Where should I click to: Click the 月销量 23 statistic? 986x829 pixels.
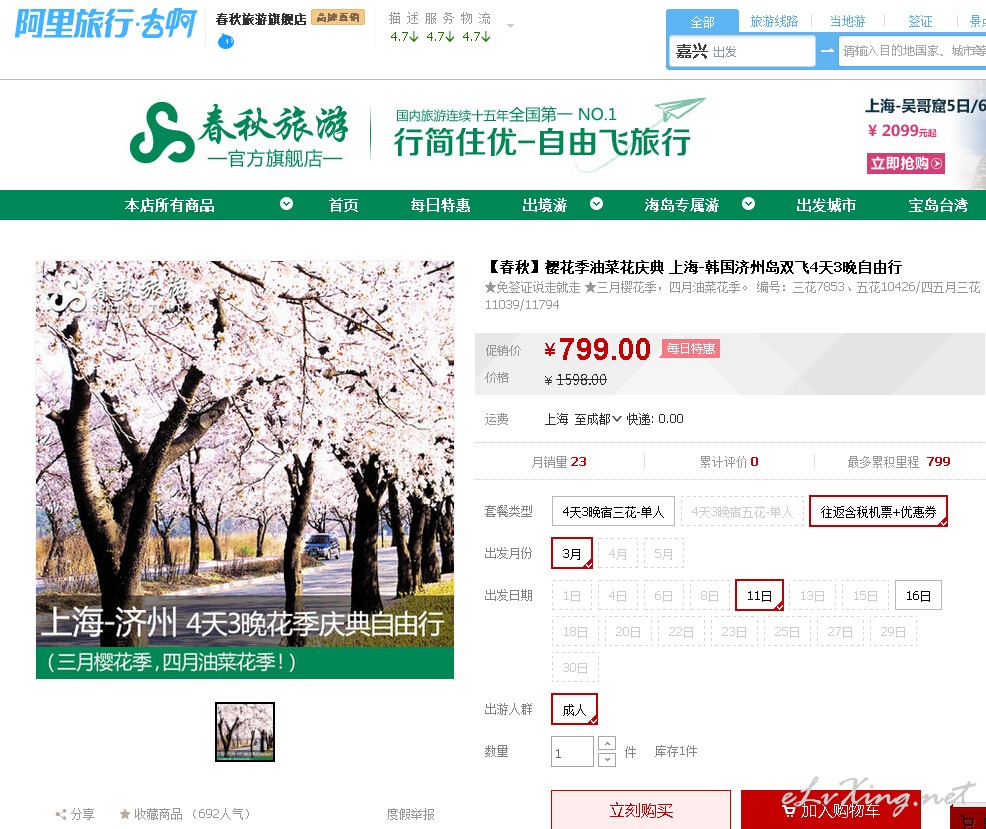(559, 462)
